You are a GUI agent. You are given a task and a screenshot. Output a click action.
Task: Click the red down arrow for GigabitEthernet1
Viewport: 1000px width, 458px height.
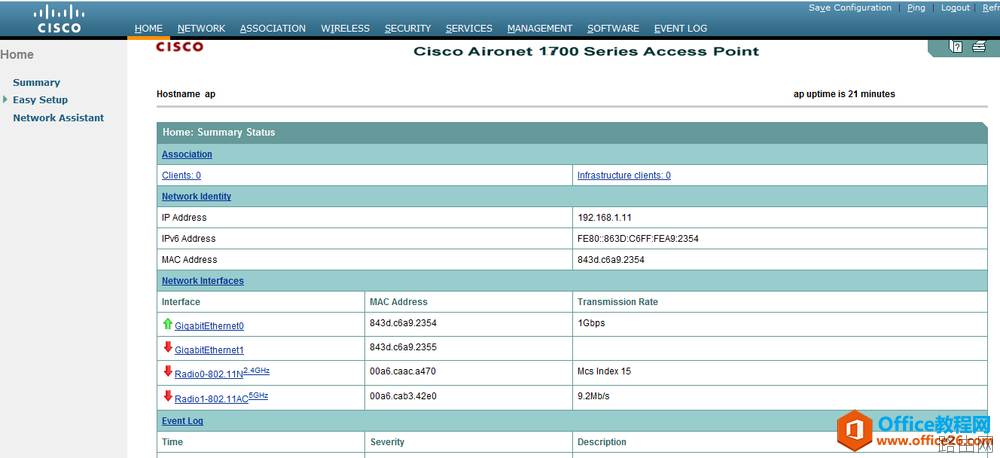click(x=168, y=347)
